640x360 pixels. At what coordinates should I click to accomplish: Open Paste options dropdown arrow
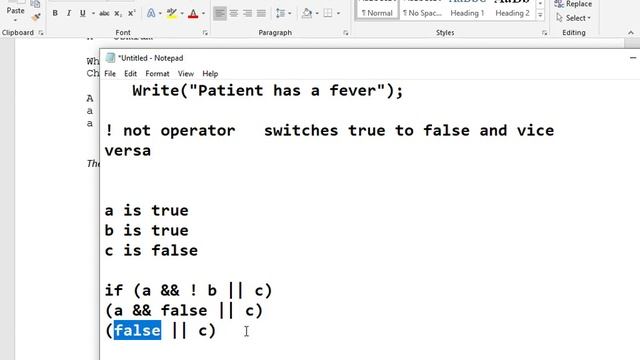tap(15, 20)
